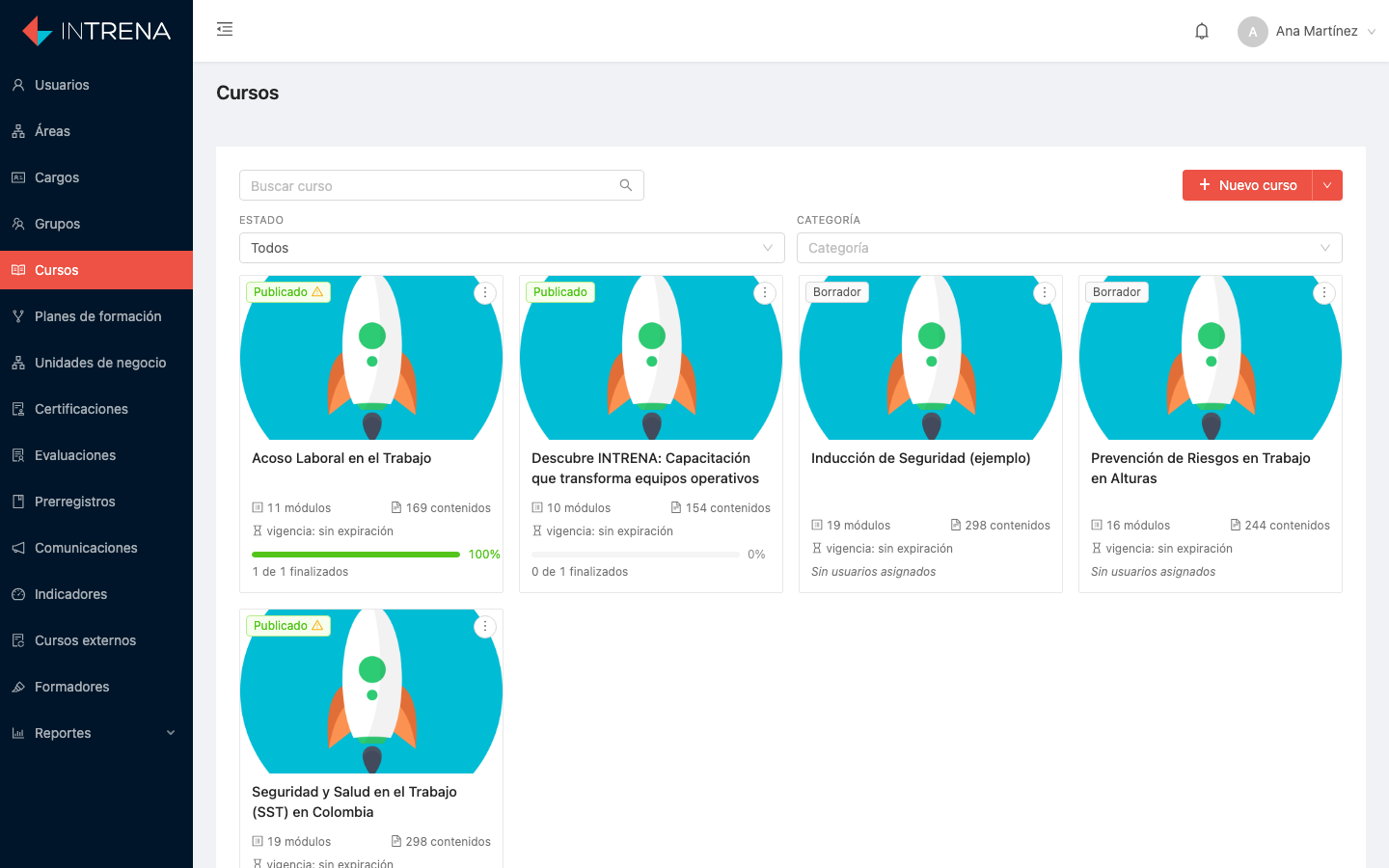Open notifications bell

point(1202,31)
